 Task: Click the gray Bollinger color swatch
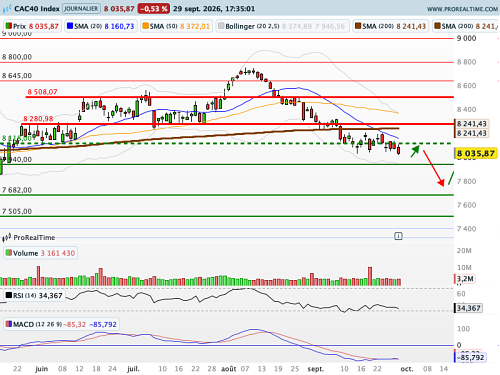(221, 26)
